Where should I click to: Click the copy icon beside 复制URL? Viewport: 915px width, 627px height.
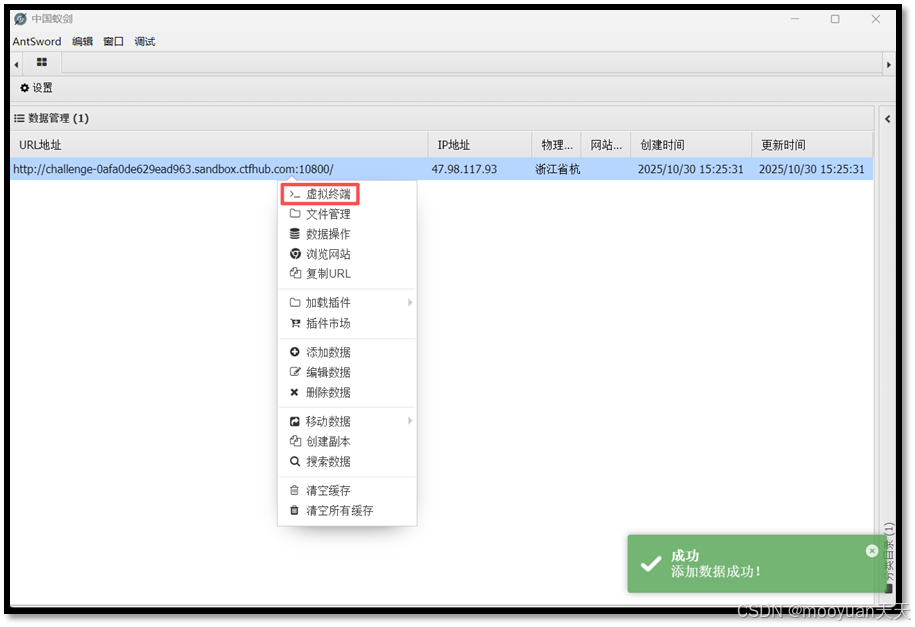(295, 273)
